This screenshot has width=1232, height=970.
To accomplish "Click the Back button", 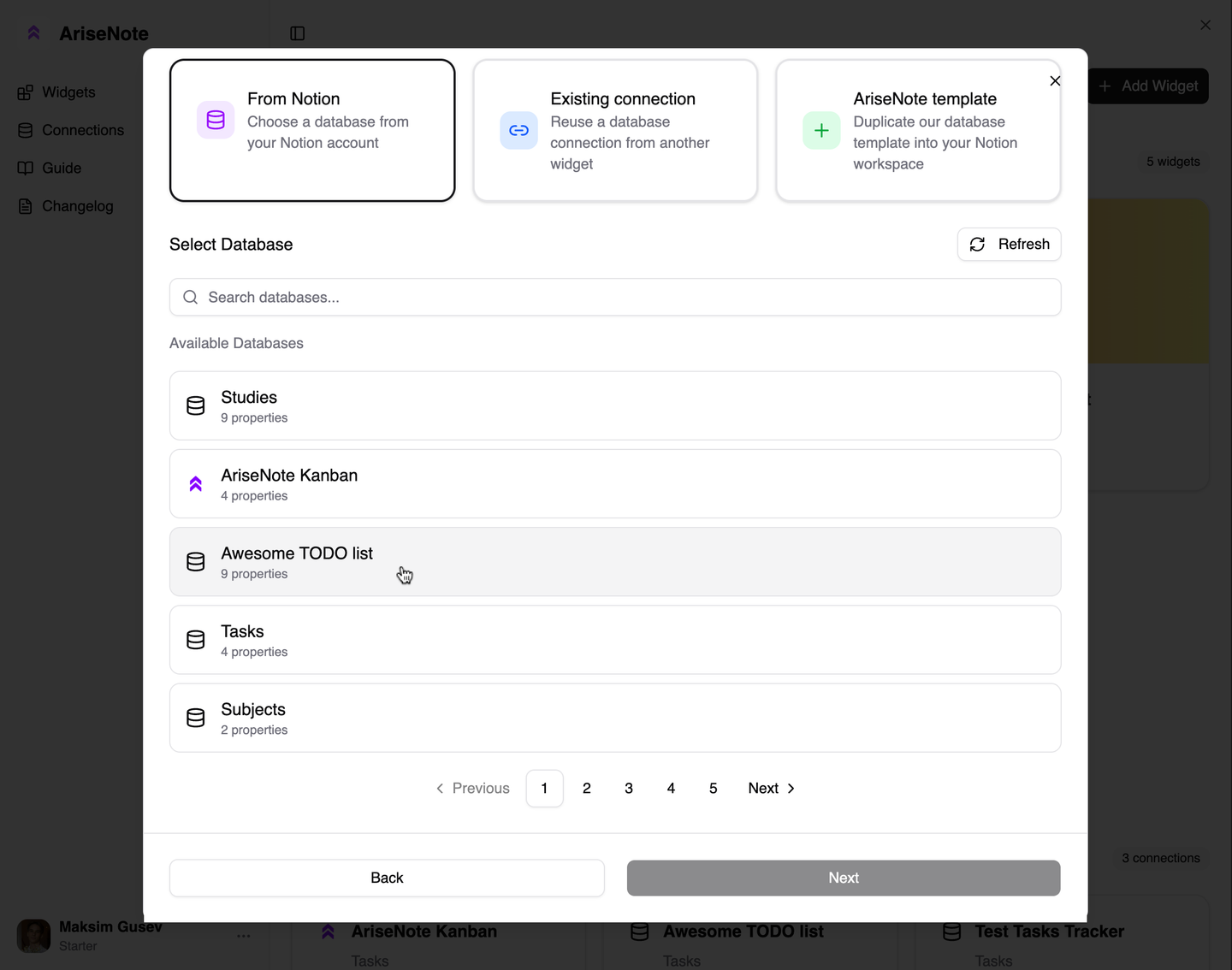I will click(x=387, y=878).
